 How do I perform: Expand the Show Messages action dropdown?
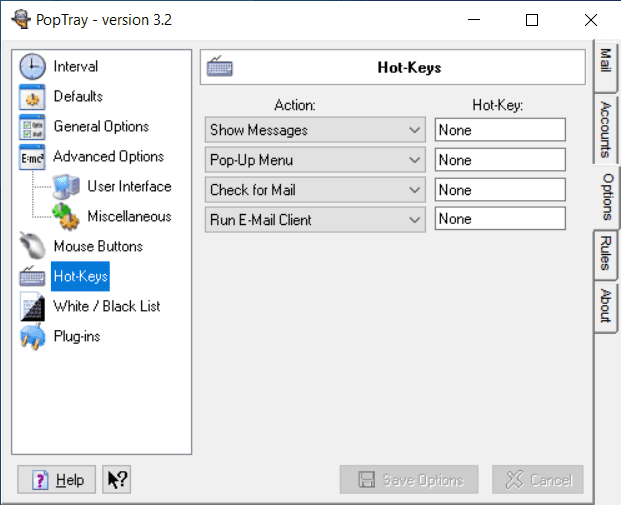pos(416,130)
